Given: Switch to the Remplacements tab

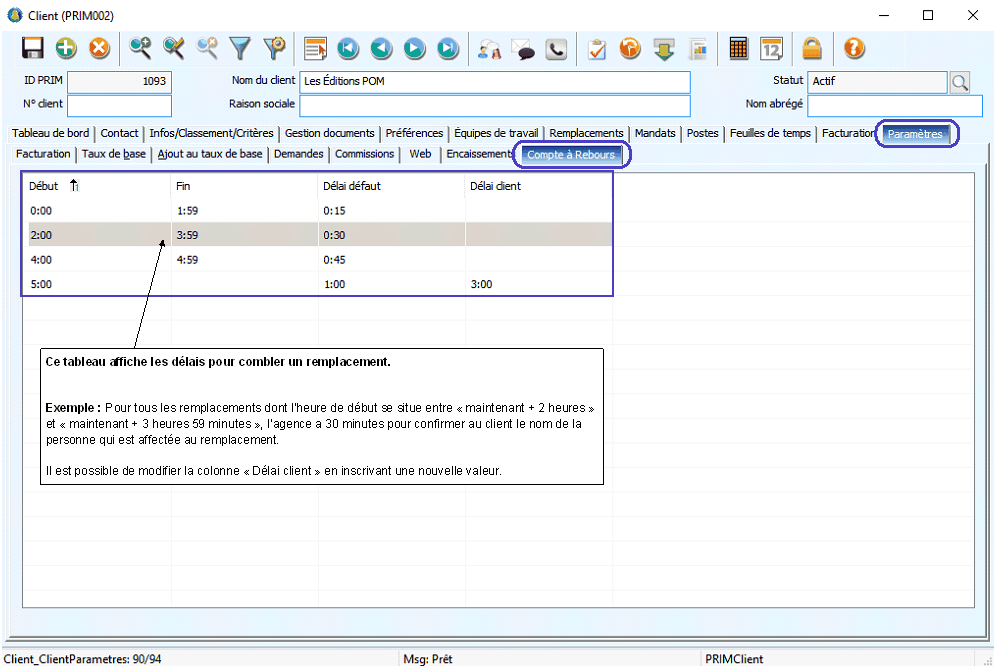Looking at the screenshot, I should click(586, 133).
